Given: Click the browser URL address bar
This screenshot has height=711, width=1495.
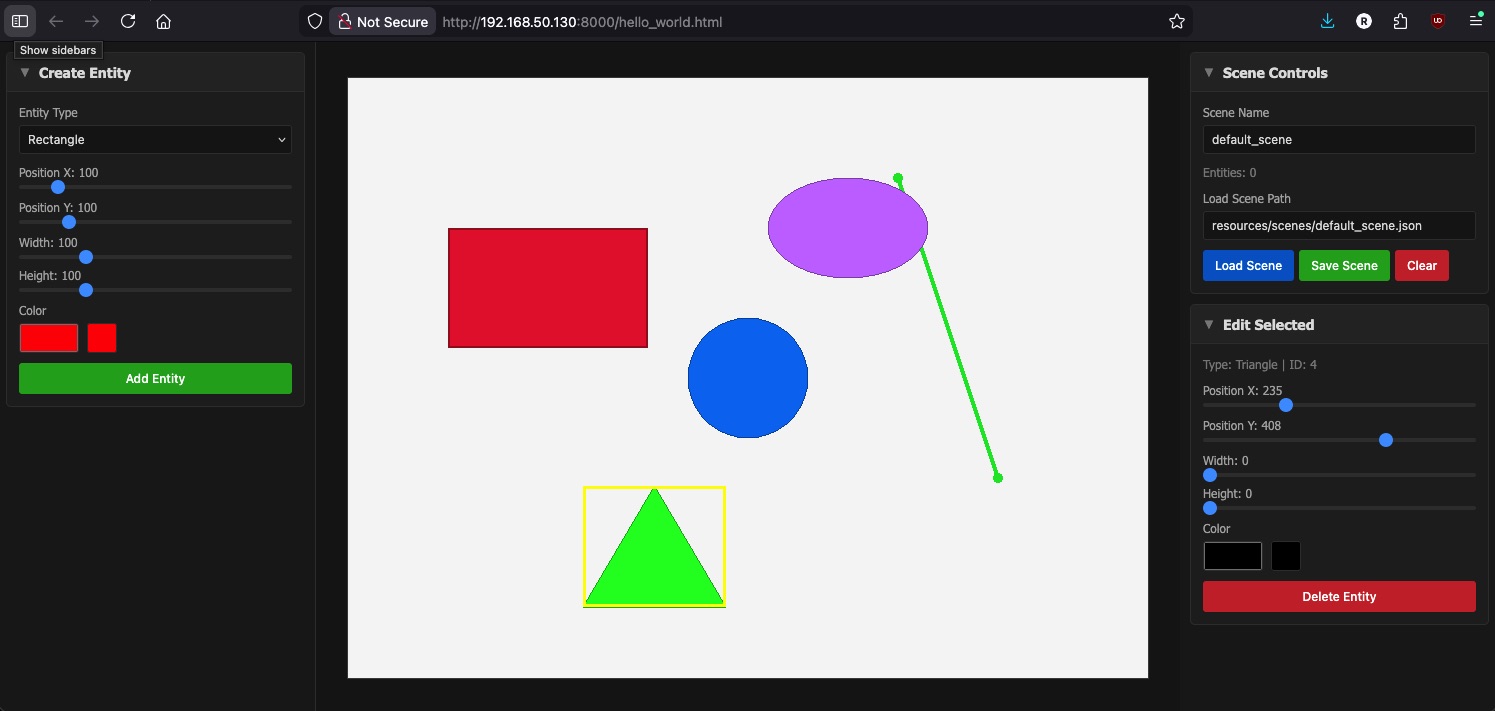Looking at the screenshot, I should pos(745,21).
